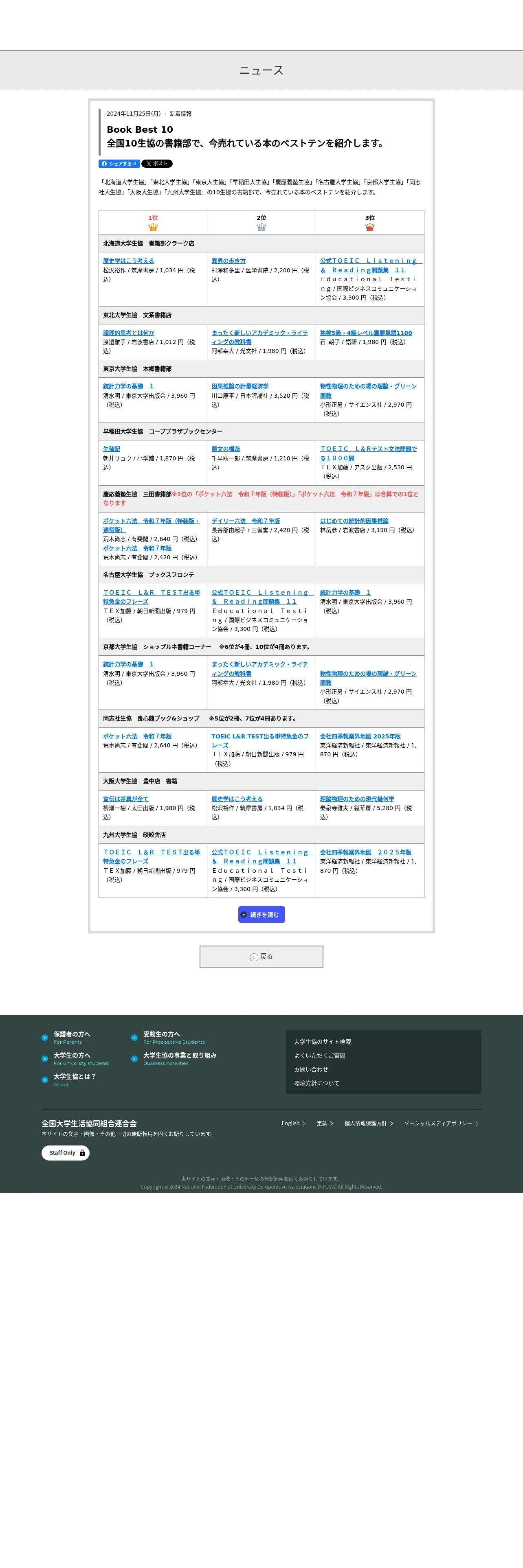Image resolution: width=523 pixels, height=1568 pixels.
Task: Open 環境方針について link
Action: (x=316, y=1084)
